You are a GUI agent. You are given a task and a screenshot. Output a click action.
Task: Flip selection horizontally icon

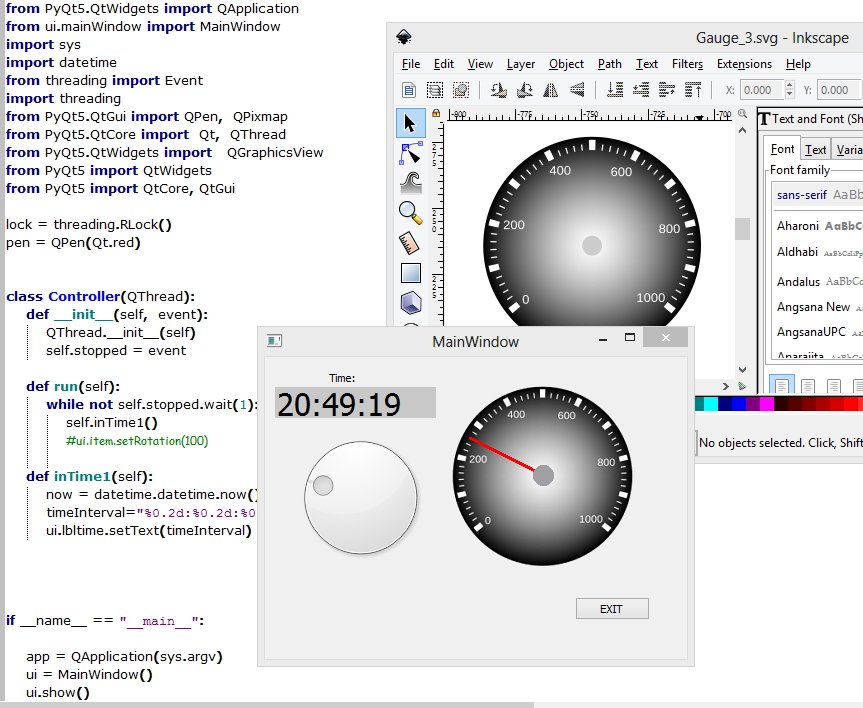tap(550, 90)
